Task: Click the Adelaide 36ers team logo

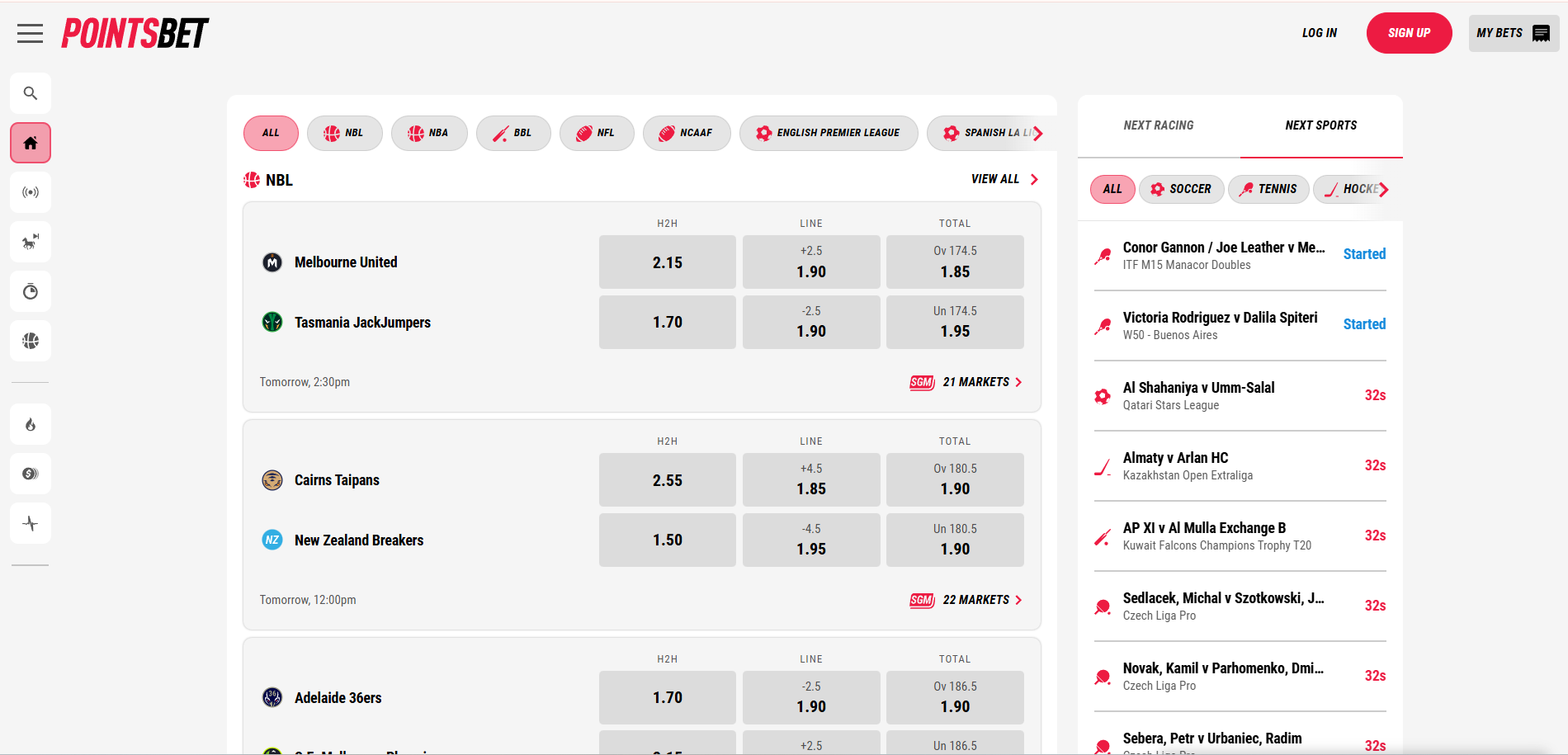Action: coord(272,697)
